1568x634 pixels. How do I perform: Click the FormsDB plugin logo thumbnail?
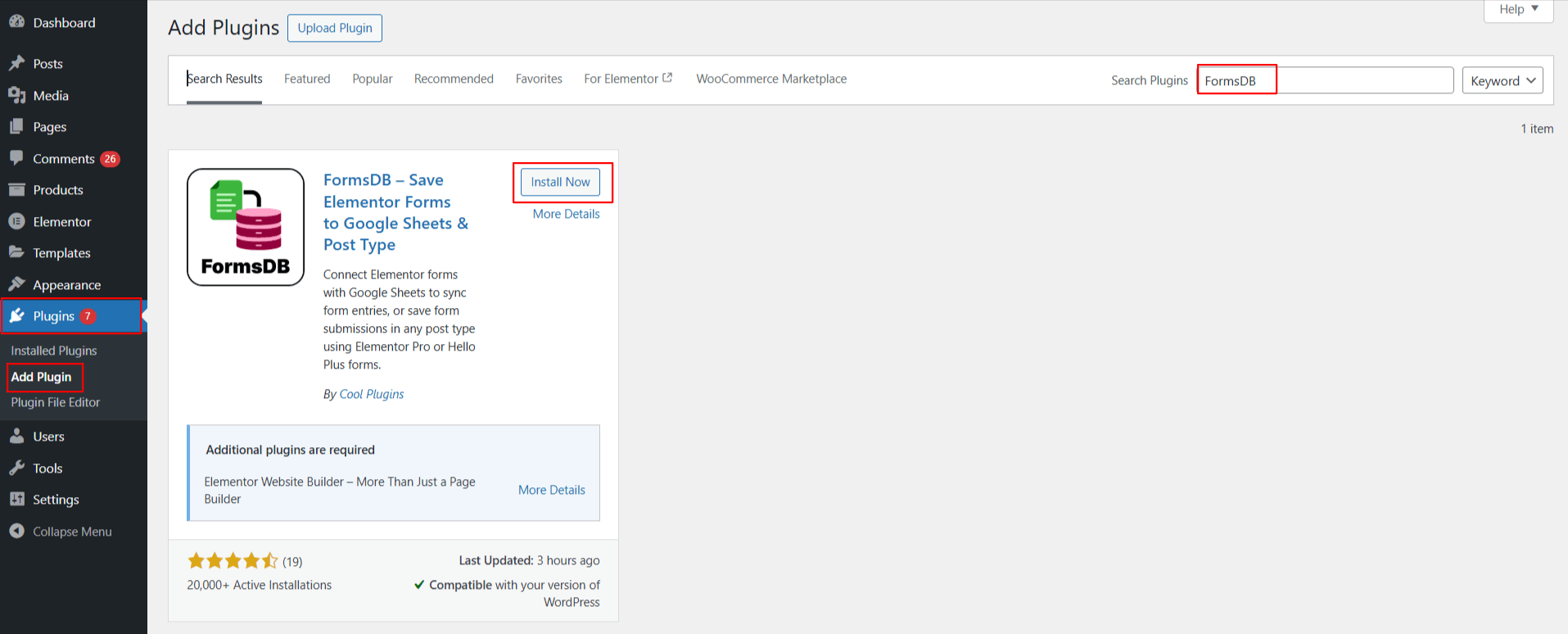pyautogui.click(x=246, y=227)
